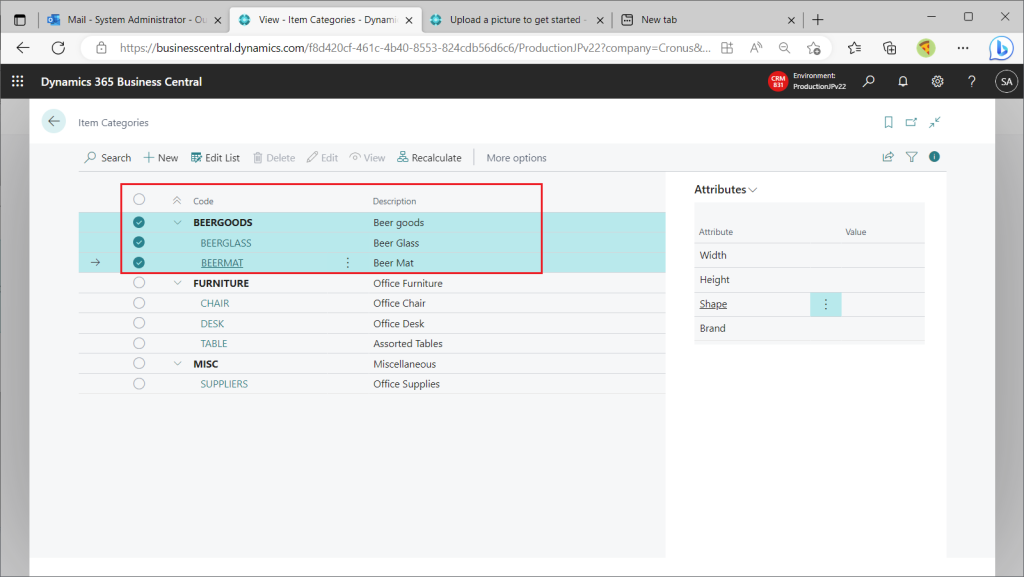
Task: Open the SA user account avatar
Action: [1006, 82]
